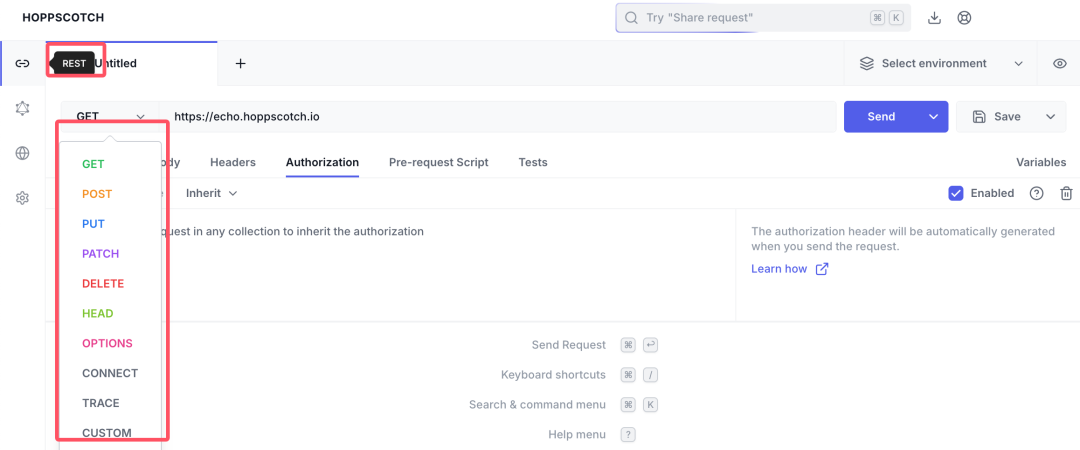Viewport: 1080px width, 450px height.
Task: Click the request URL input field
Action: [x=500, y=117]
